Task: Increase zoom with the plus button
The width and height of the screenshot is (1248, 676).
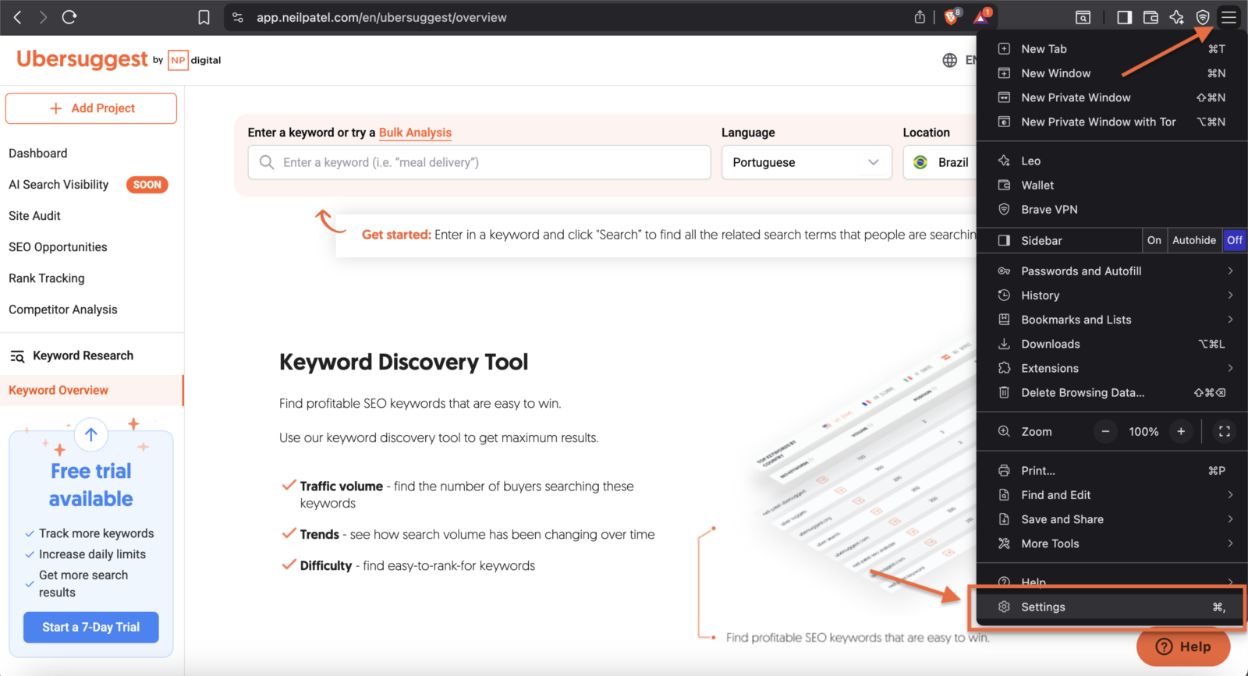Action: [x=1181, y=432]
